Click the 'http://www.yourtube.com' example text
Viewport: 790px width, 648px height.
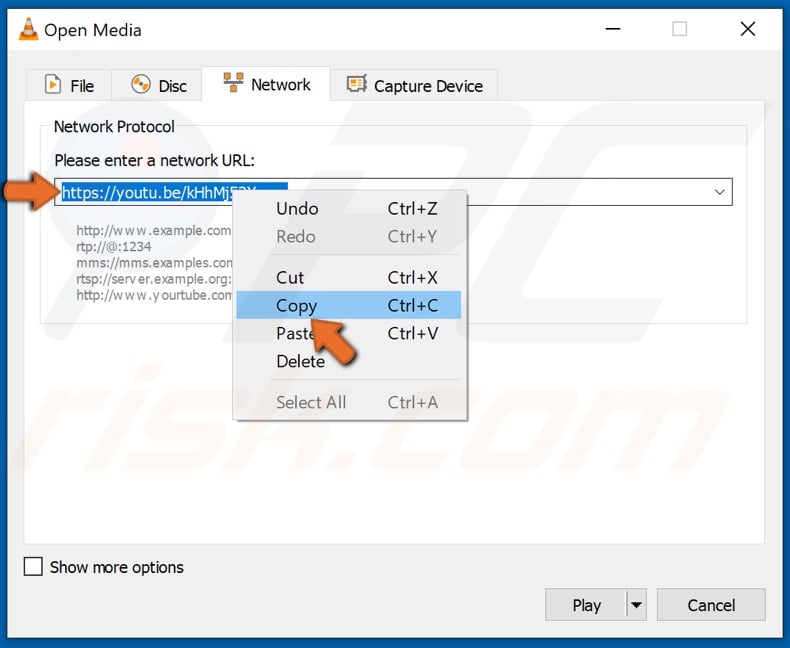pos(154,295)
